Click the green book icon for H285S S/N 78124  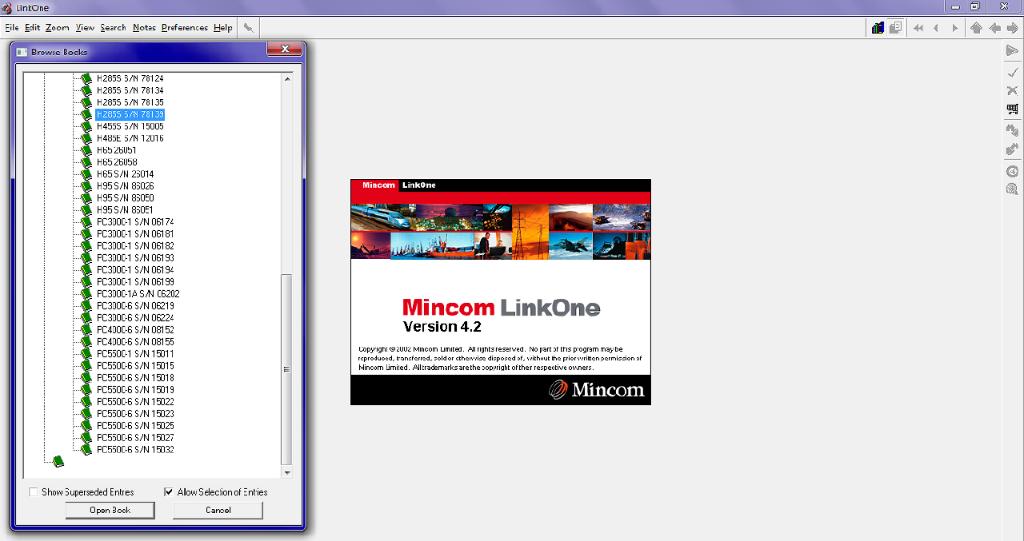click(x=86, y=78)
